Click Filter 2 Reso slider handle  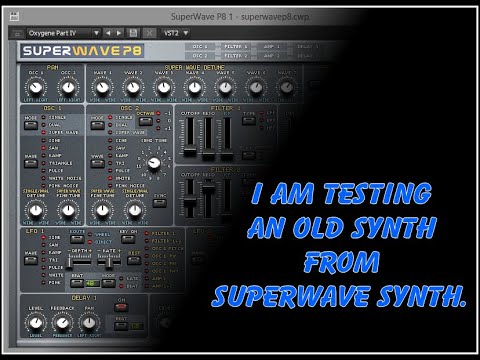click(208, 189)
